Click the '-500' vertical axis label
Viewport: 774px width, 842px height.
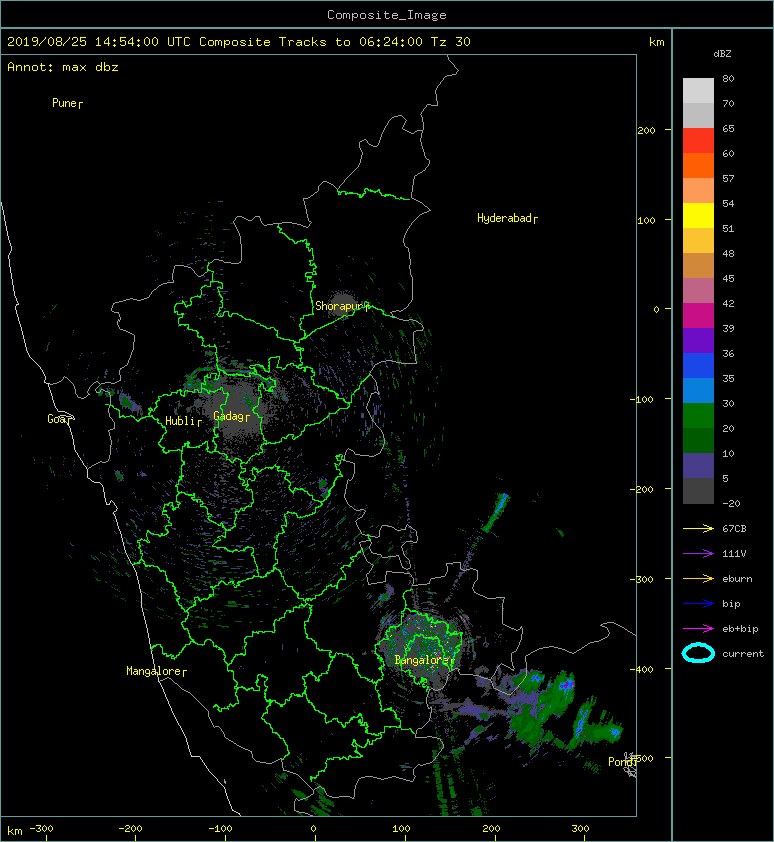(642, 758)
